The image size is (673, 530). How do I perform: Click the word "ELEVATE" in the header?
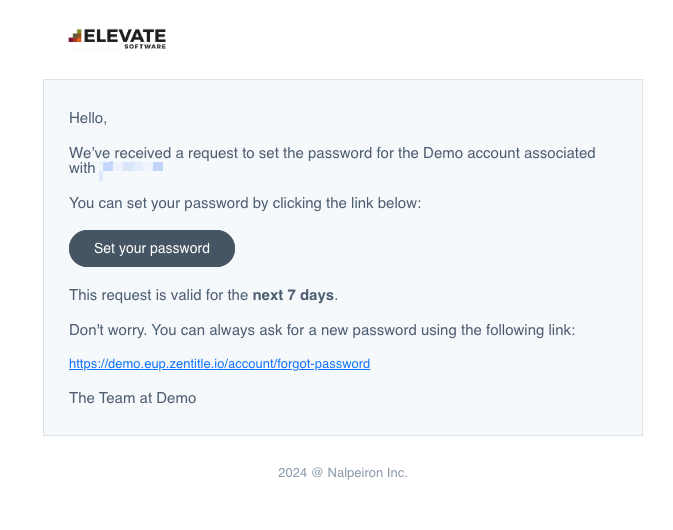pos(125,36)
